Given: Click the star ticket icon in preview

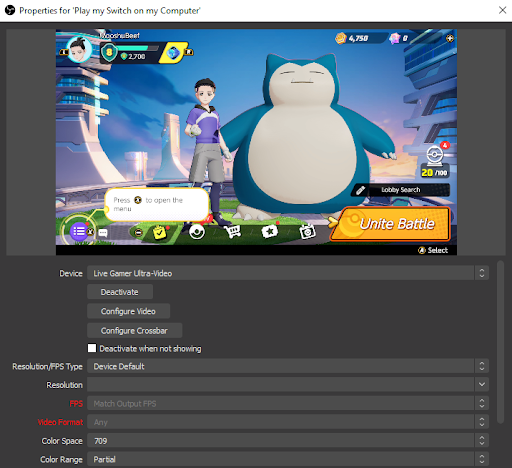Looking at the screenshot, I should pos(270,231).
